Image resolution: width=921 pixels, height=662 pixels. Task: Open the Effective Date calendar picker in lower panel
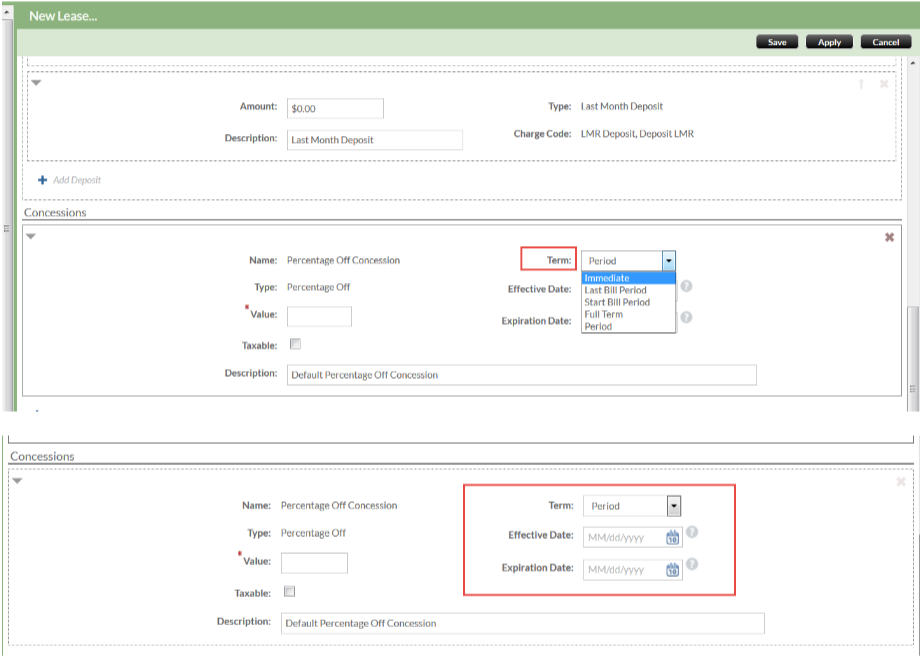(x=673, y=537)
